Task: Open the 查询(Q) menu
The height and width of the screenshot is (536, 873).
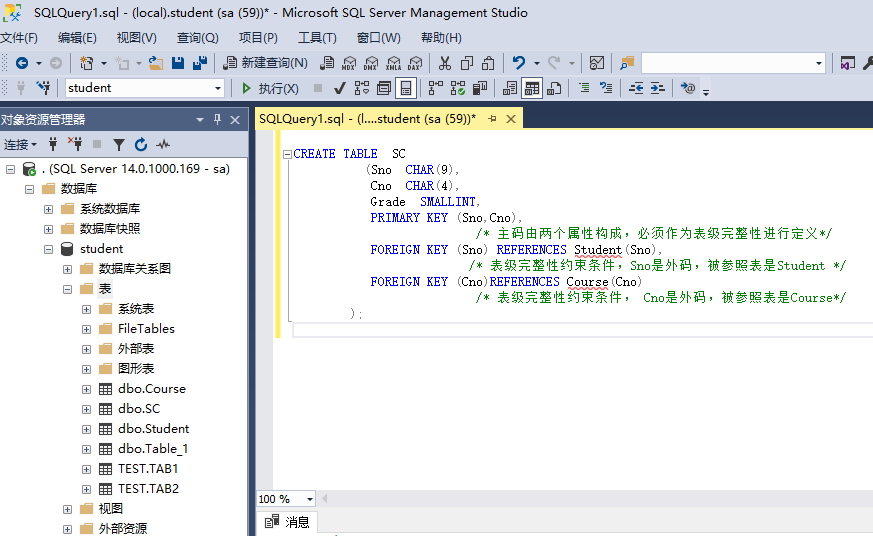Action: pos(198,38)
